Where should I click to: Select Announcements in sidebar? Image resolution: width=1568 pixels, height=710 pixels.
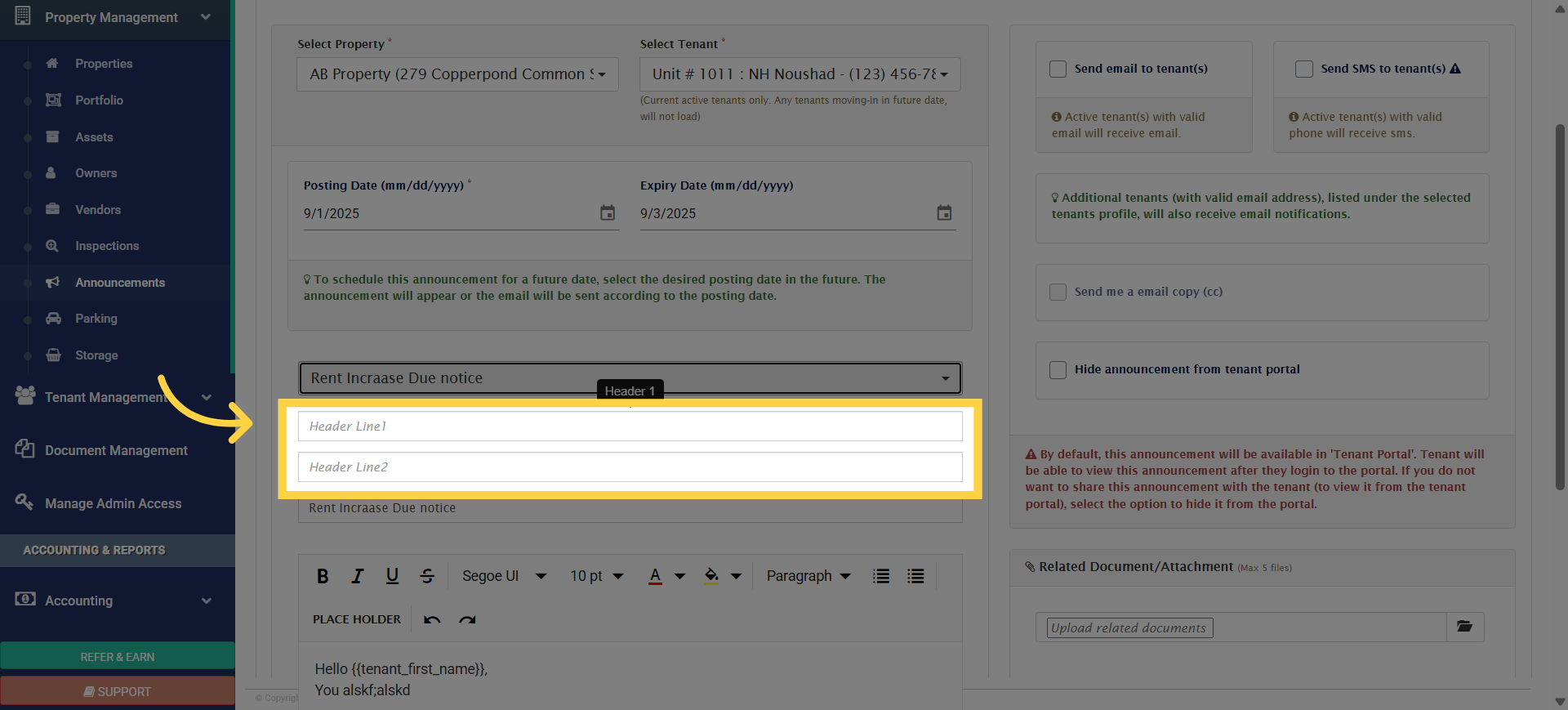point(120,283)
